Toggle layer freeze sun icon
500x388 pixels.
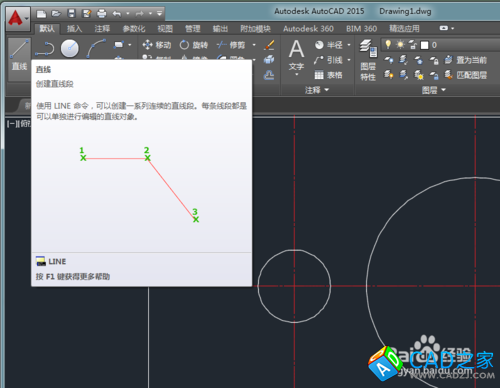point(400,45)
